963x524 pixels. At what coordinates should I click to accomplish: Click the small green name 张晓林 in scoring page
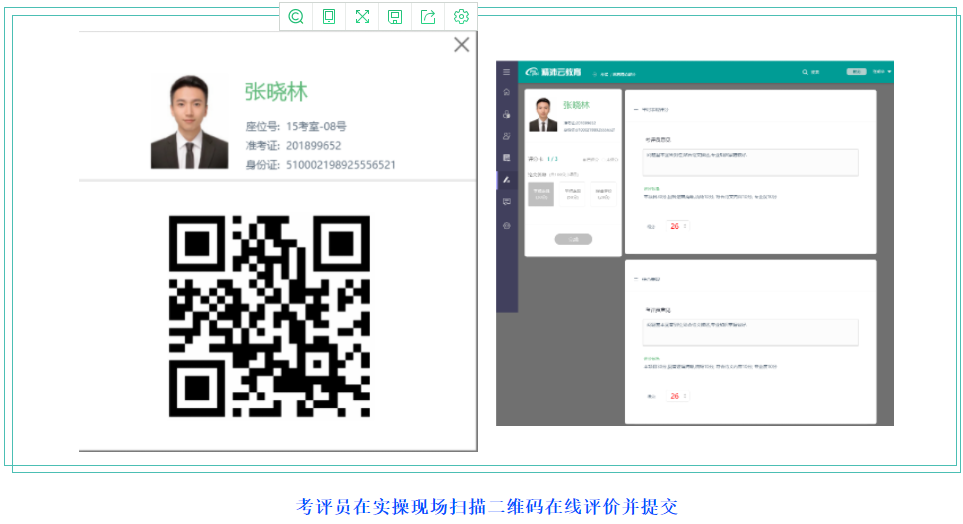(576, 105)
